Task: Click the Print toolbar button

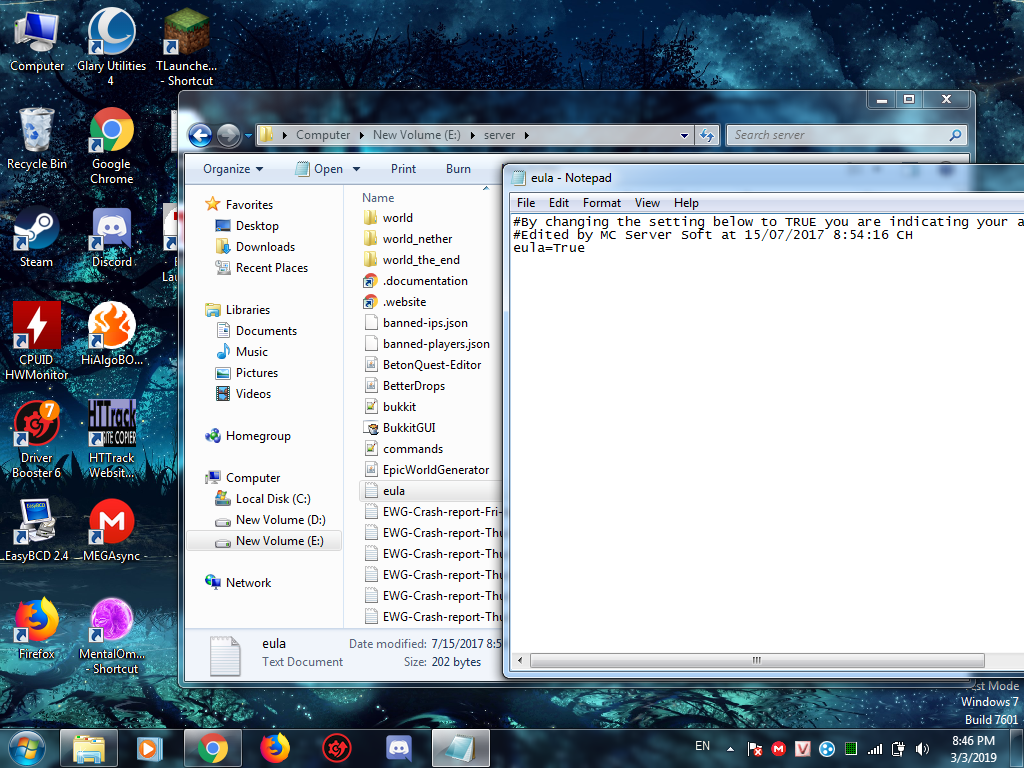Action: click(403, 169)
